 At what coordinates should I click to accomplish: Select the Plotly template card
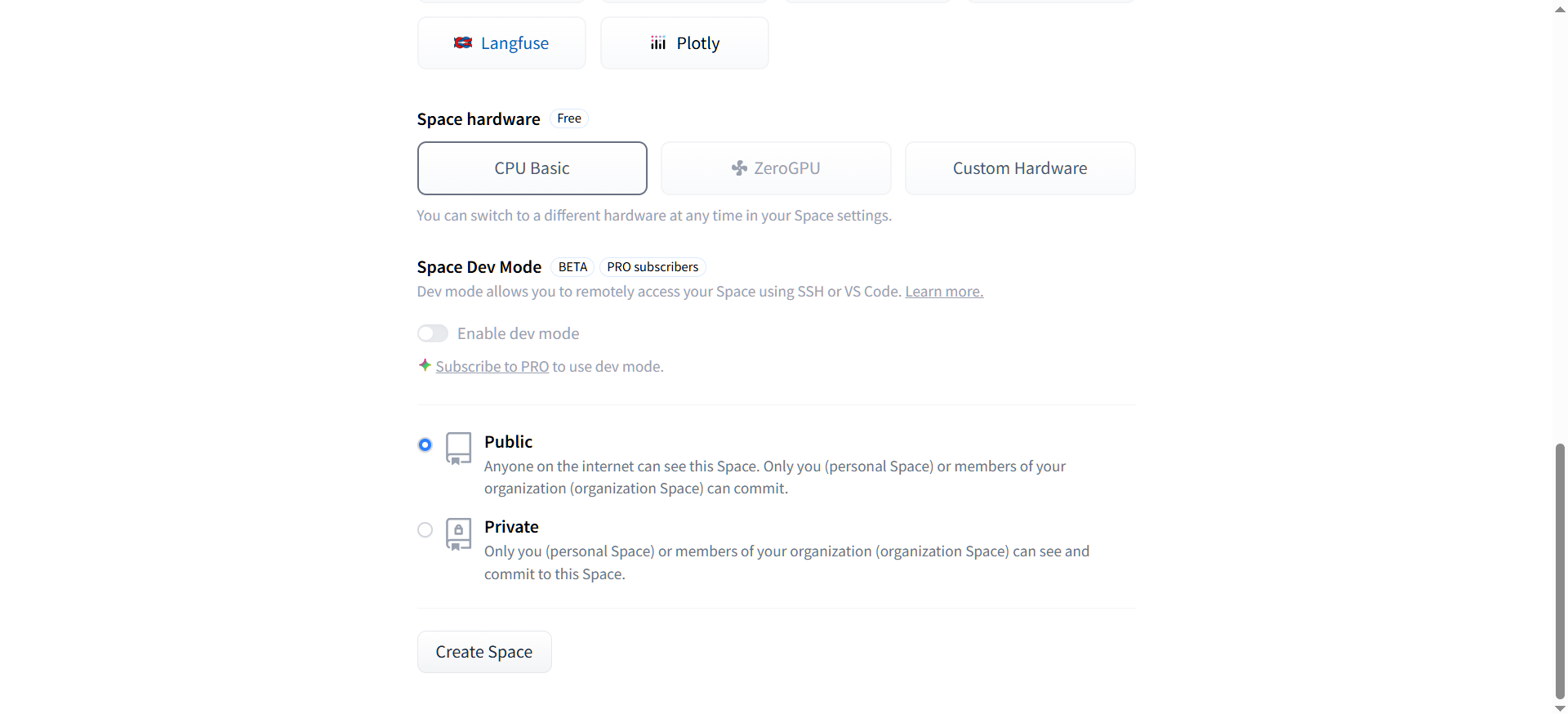click(684, 43)
